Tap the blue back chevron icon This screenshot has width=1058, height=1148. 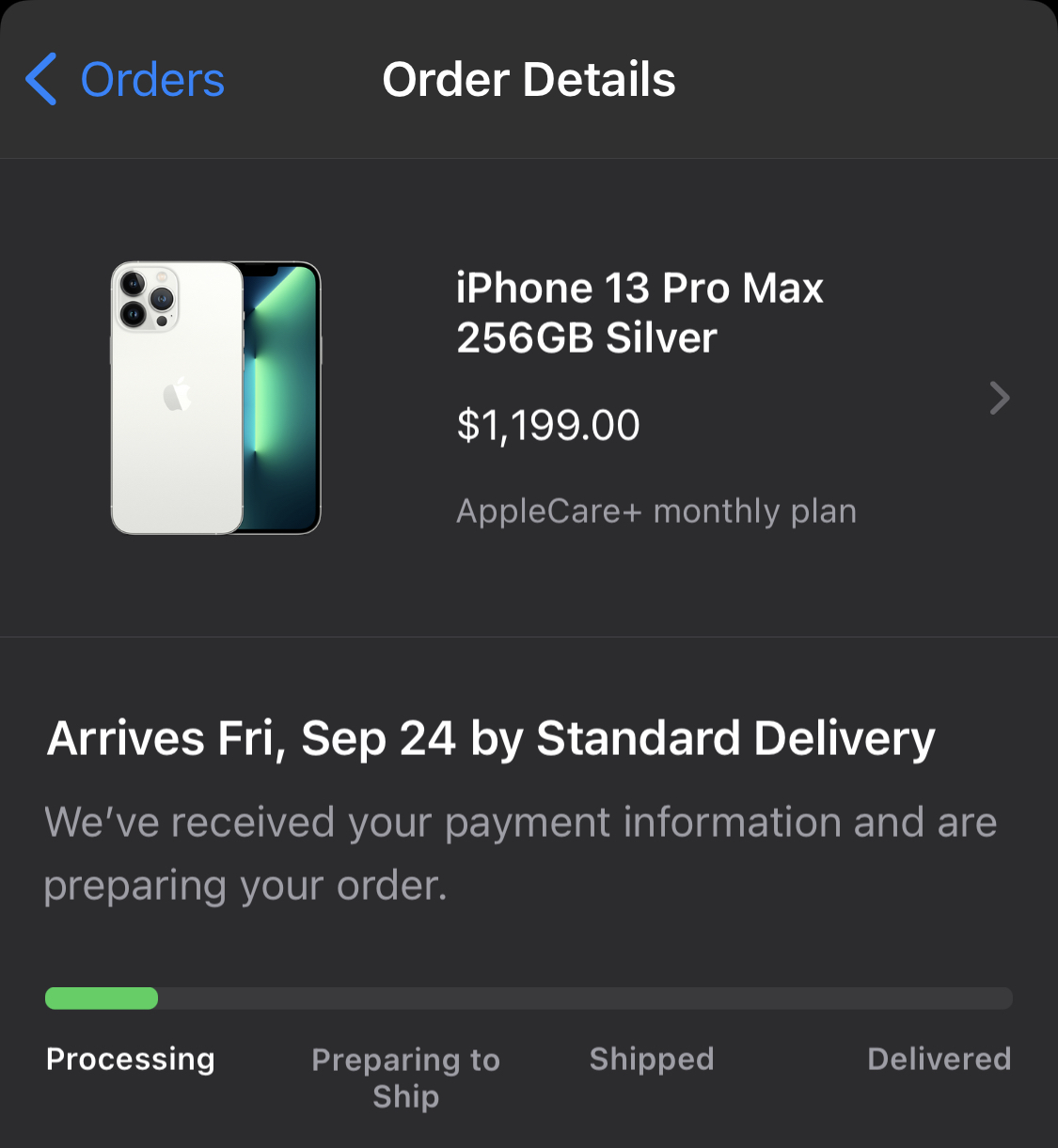[41, 79]
